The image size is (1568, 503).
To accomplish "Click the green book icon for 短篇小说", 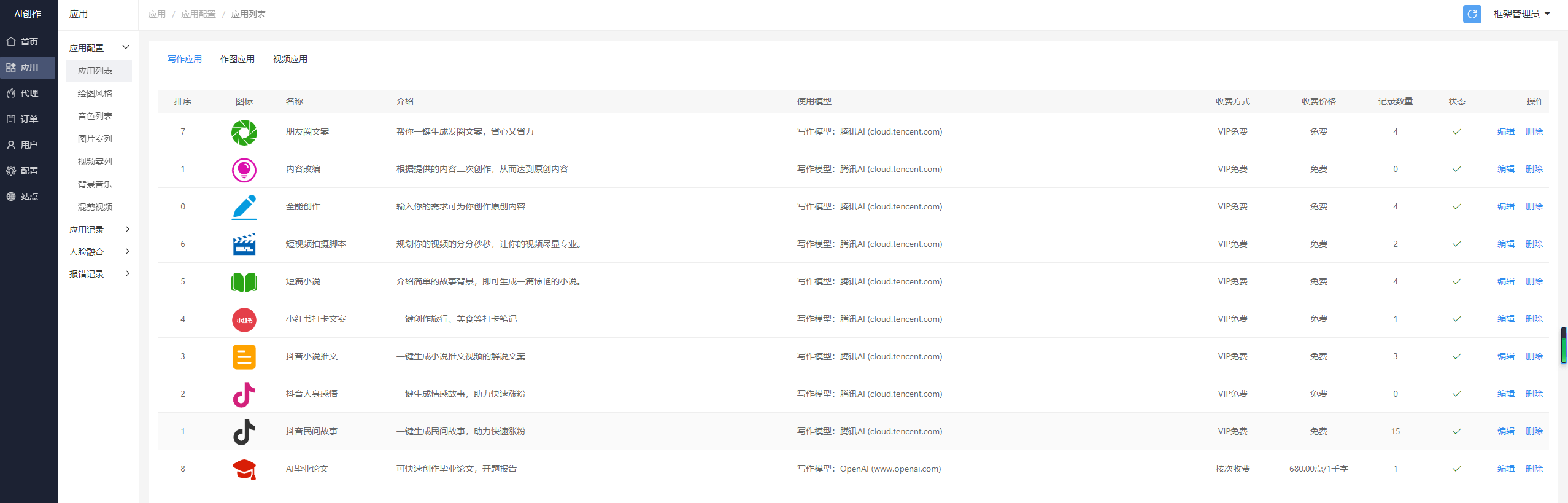I will (x=244, y=283).
